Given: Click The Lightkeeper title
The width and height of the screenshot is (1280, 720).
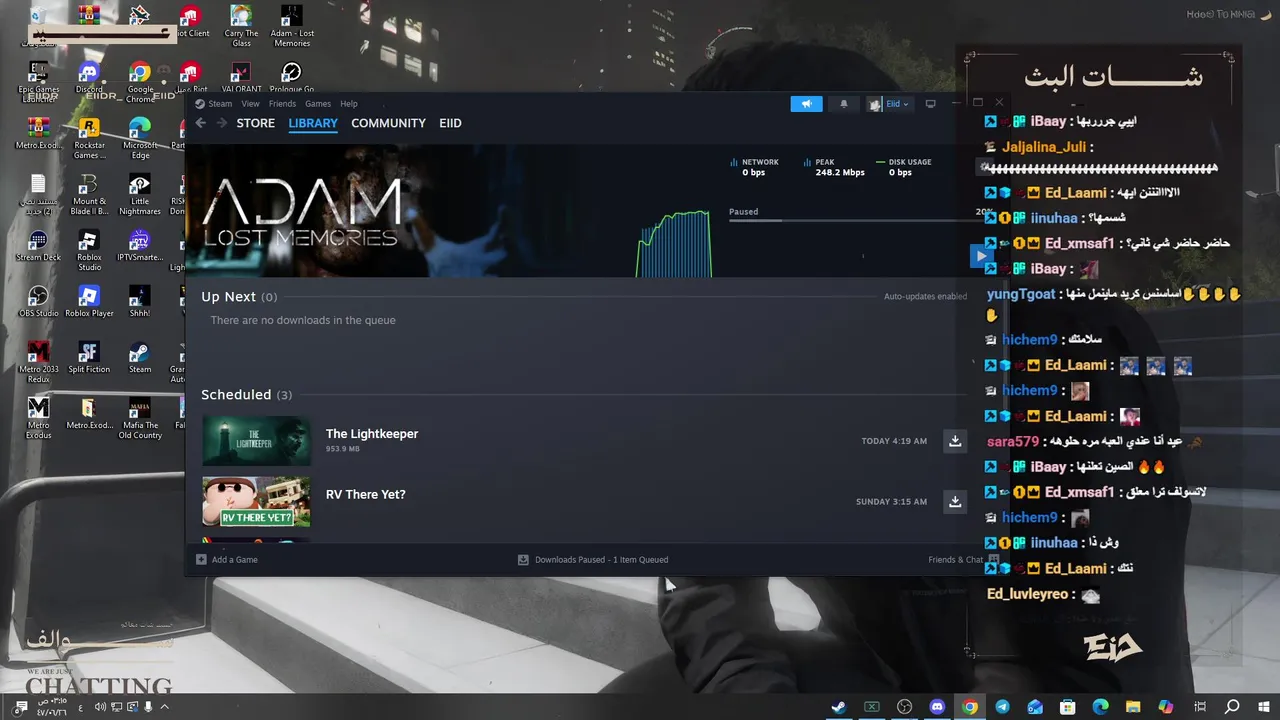Looking at the screenshot, I should 372,434.
